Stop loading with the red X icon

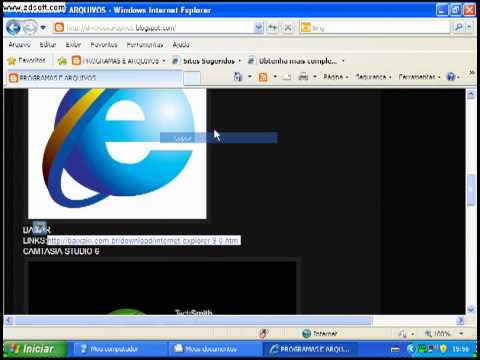pos(288,28)
